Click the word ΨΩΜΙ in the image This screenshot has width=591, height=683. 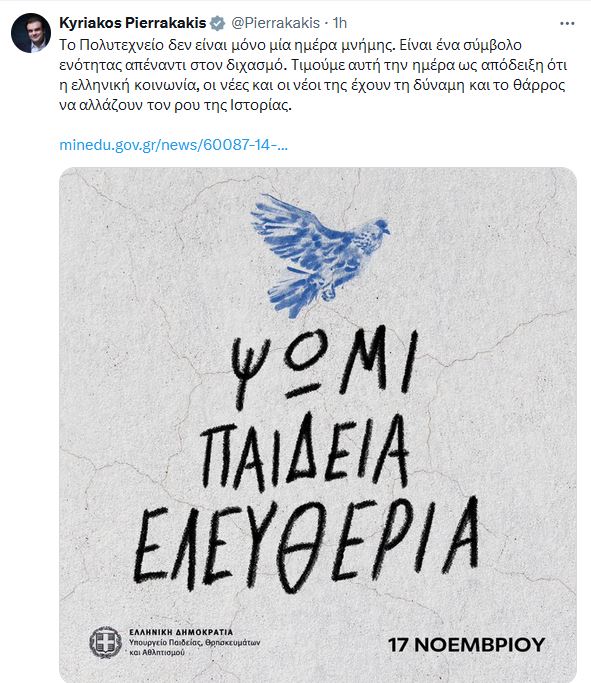(x=324, y=366)
